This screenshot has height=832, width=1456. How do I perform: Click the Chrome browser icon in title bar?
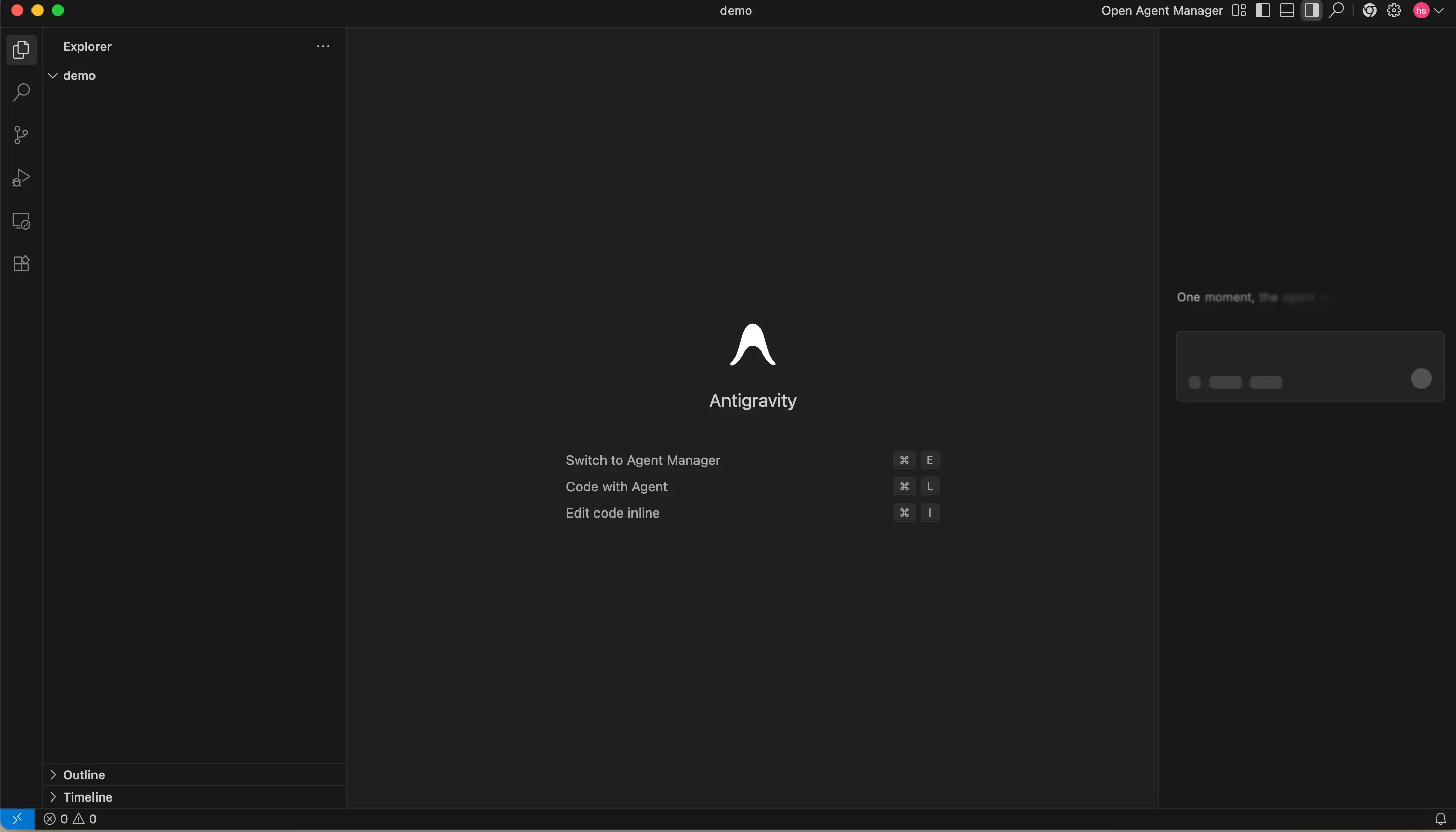pos(1369,10)
